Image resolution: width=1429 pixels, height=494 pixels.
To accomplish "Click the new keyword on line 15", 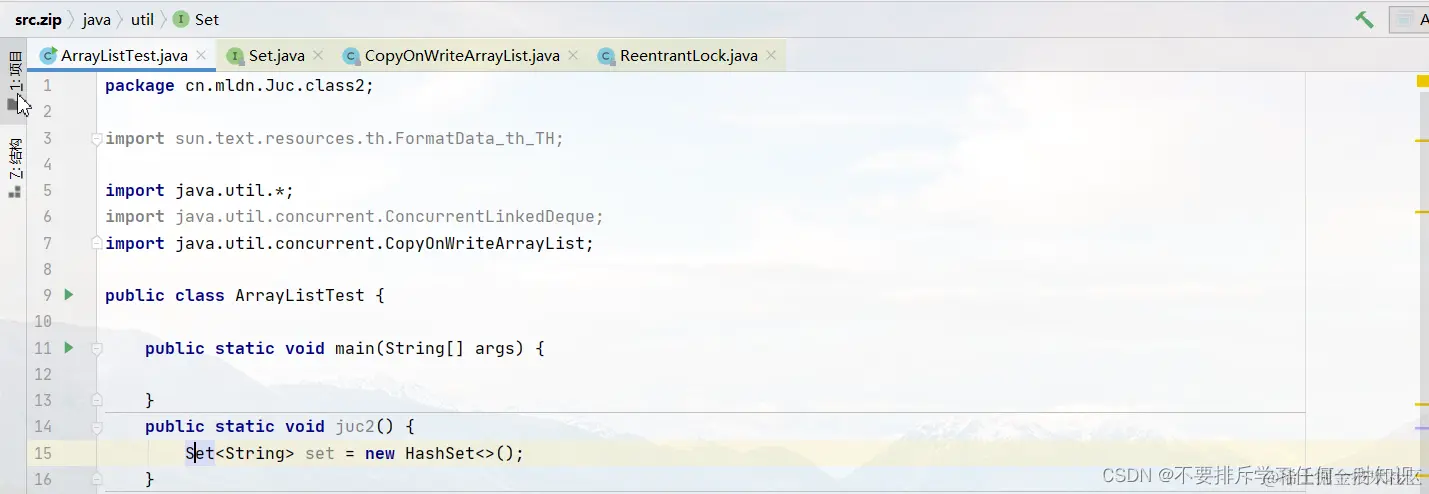I will click(380, 454).
